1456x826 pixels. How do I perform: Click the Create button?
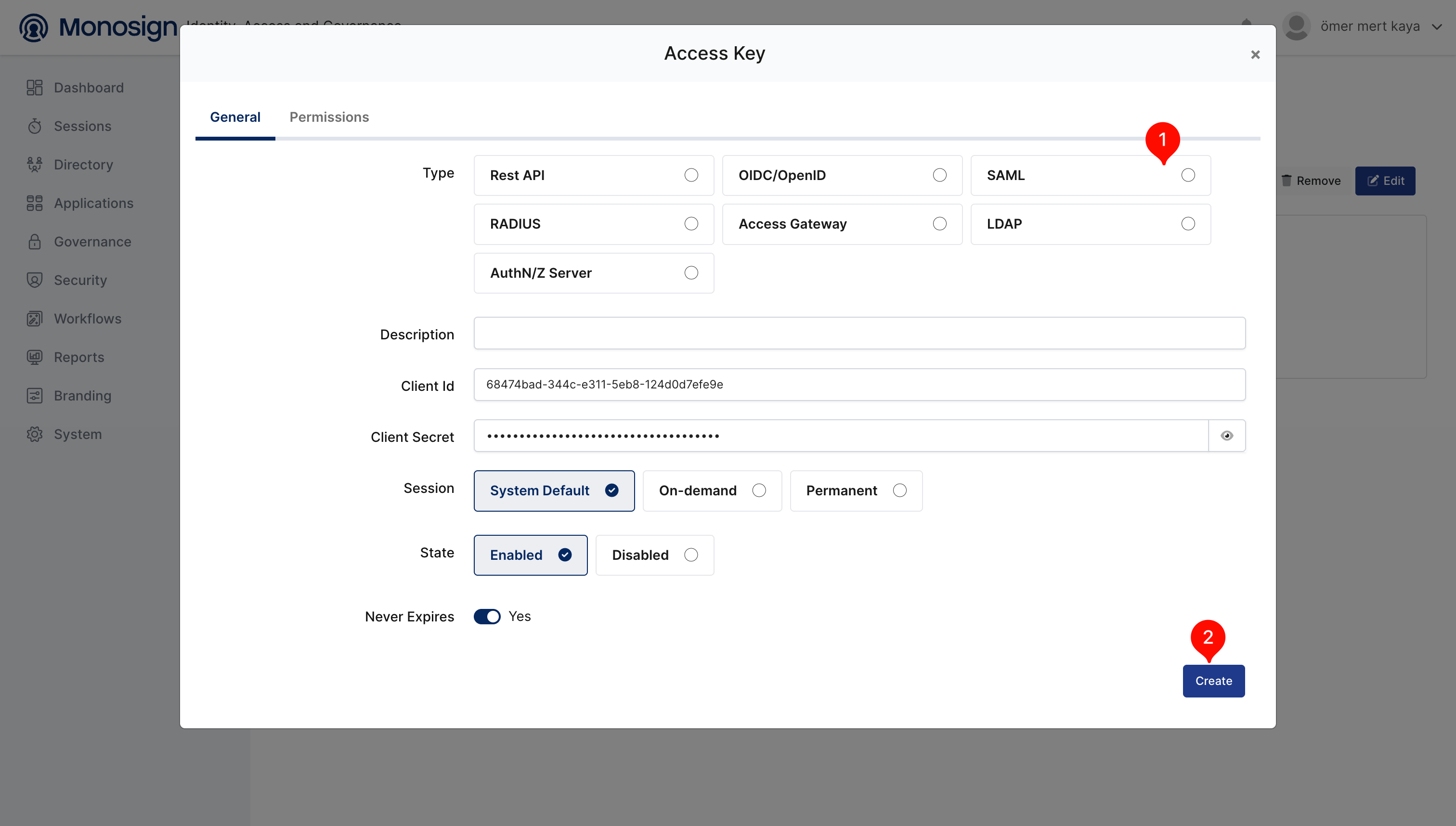point(1213,681)
